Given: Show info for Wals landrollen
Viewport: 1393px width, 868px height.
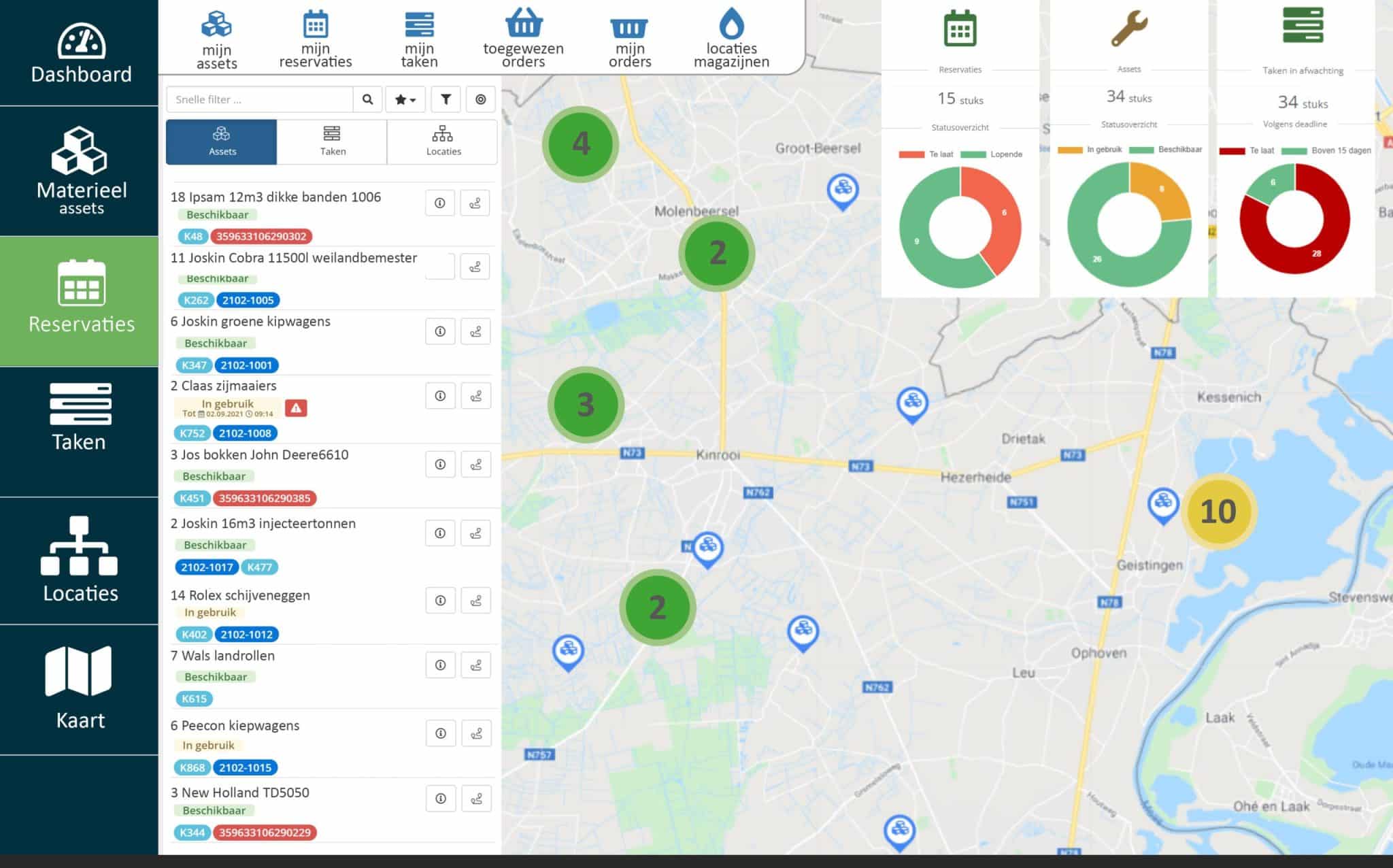Looking at the screenshot, I should tap(440, 665).
